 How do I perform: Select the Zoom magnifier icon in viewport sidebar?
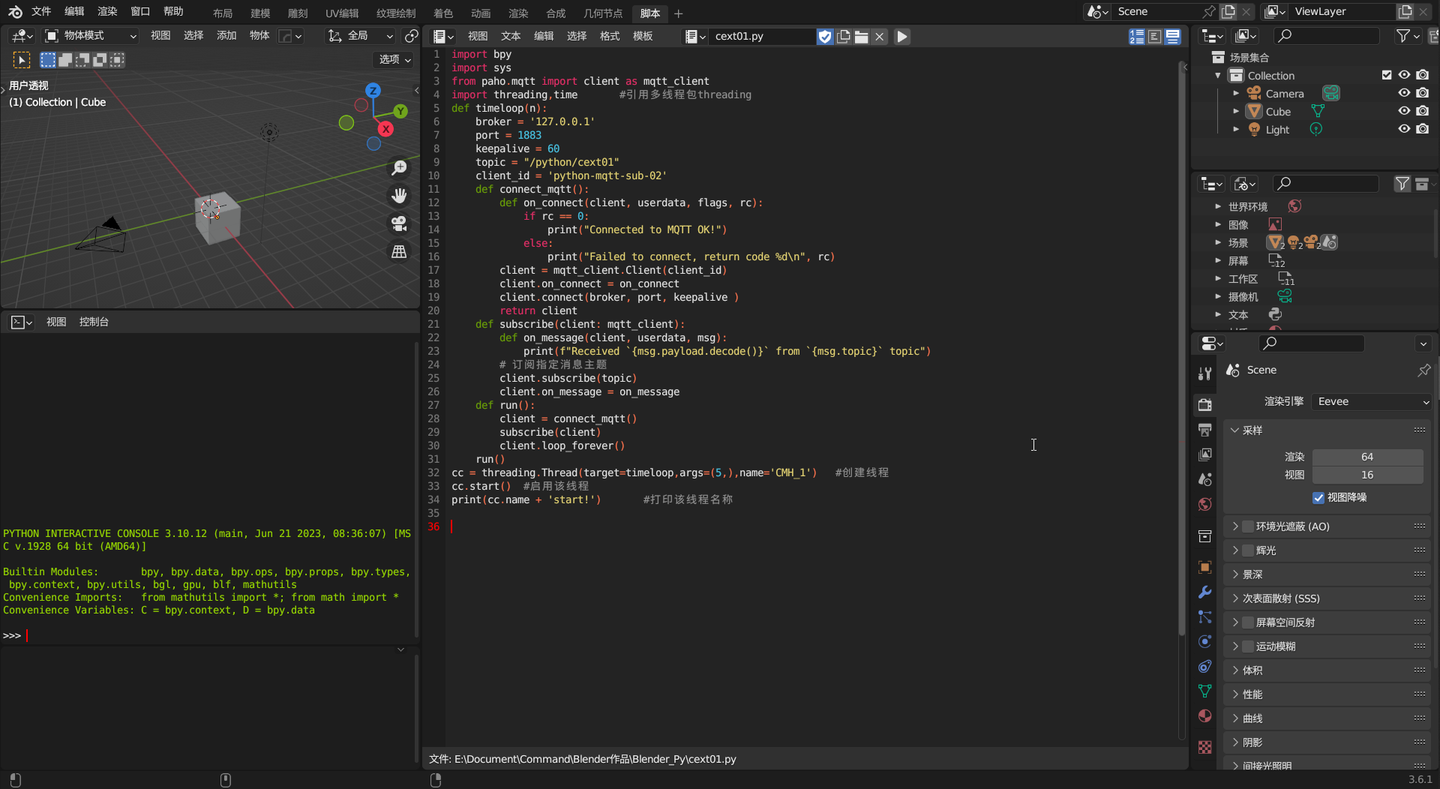(x=399, y=167)
